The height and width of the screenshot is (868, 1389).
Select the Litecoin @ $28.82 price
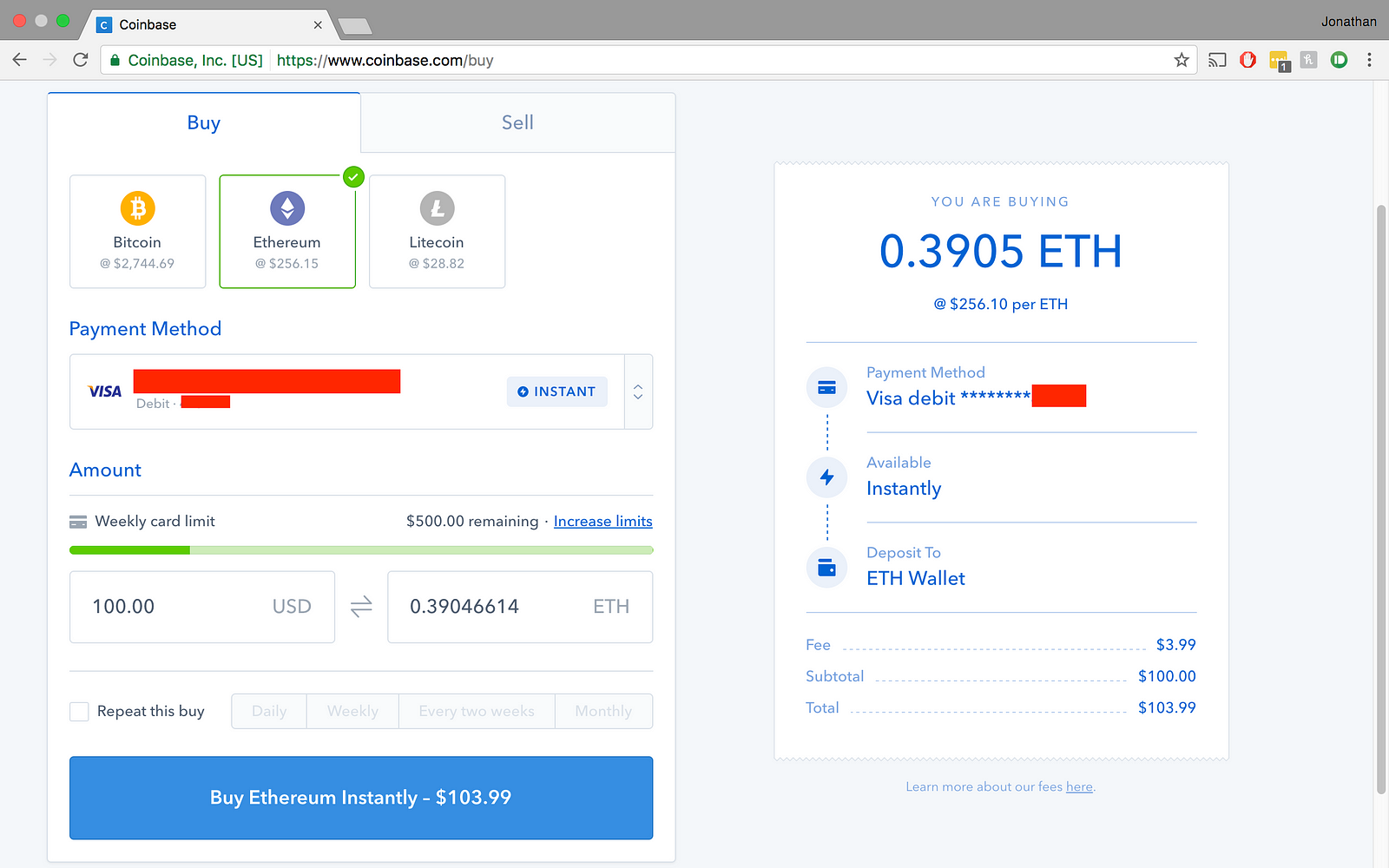click(437, 263)
